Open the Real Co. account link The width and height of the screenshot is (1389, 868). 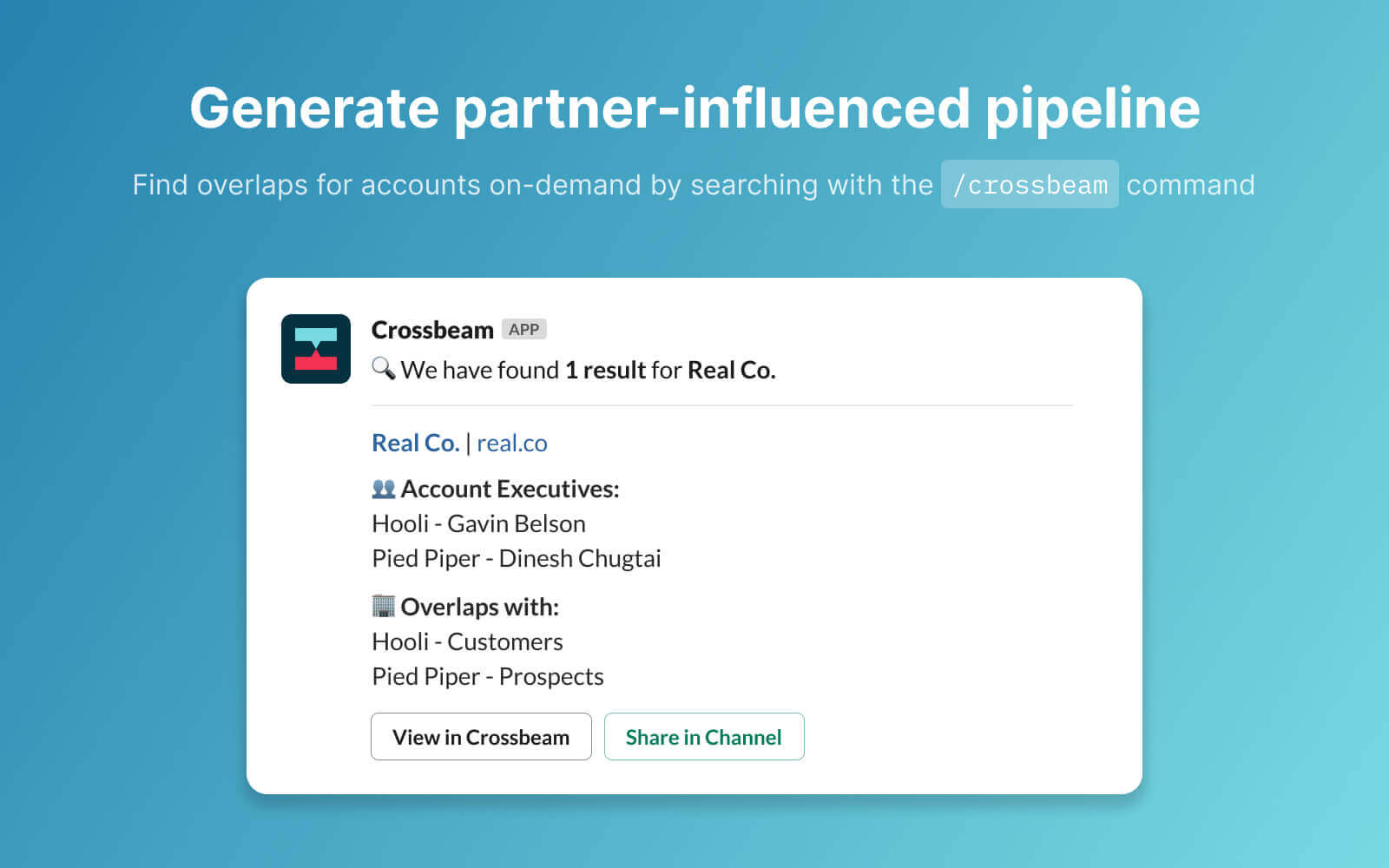[x=416, y=443]
